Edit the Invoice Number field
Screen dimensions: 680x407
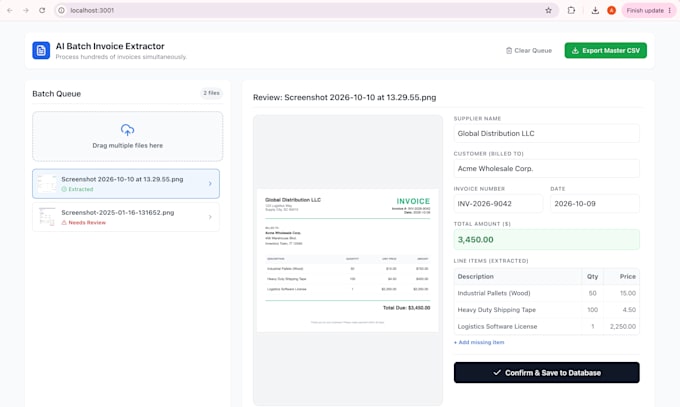[x=498, y=204]
